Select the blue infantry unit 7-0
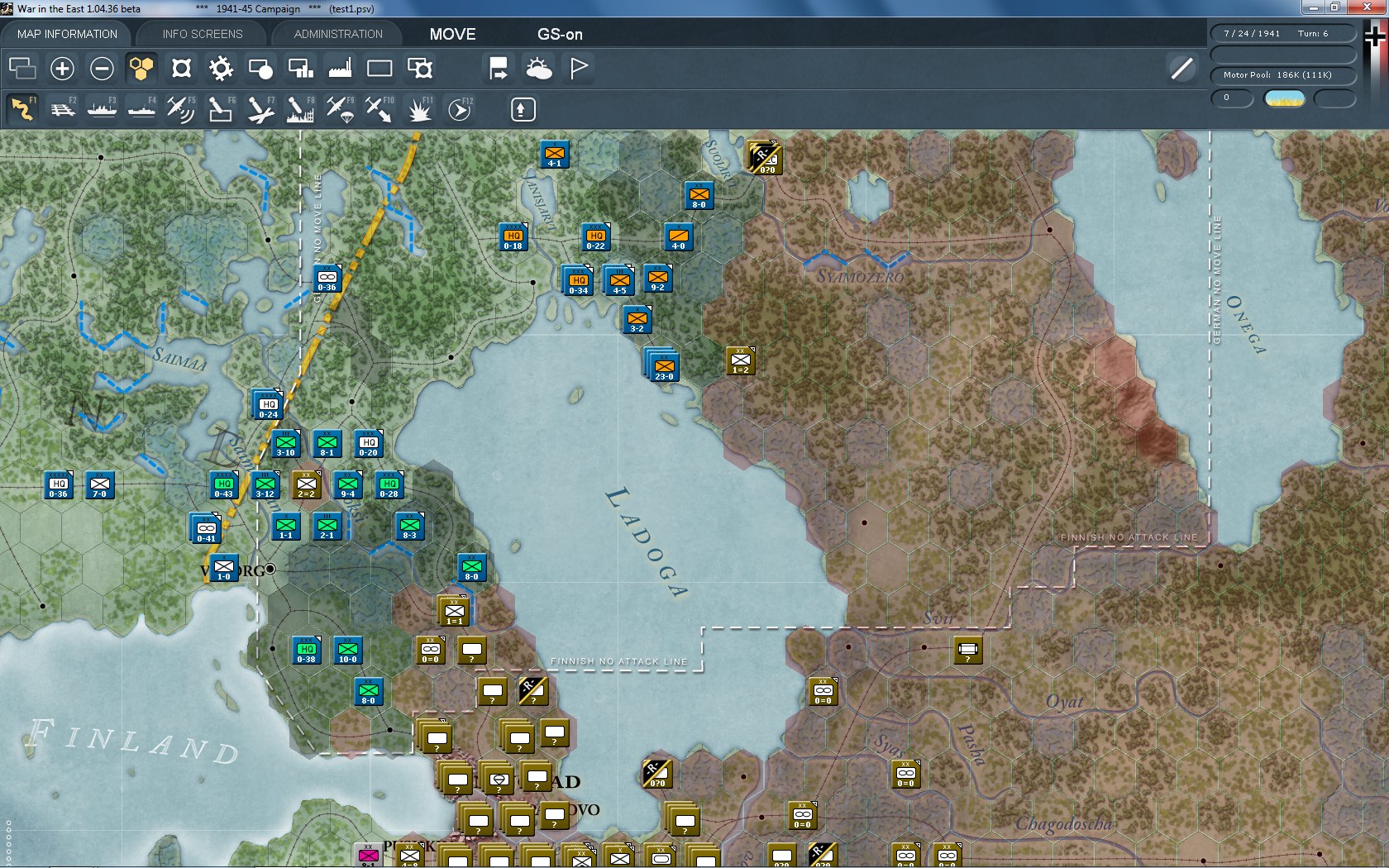 click(100, 485)
